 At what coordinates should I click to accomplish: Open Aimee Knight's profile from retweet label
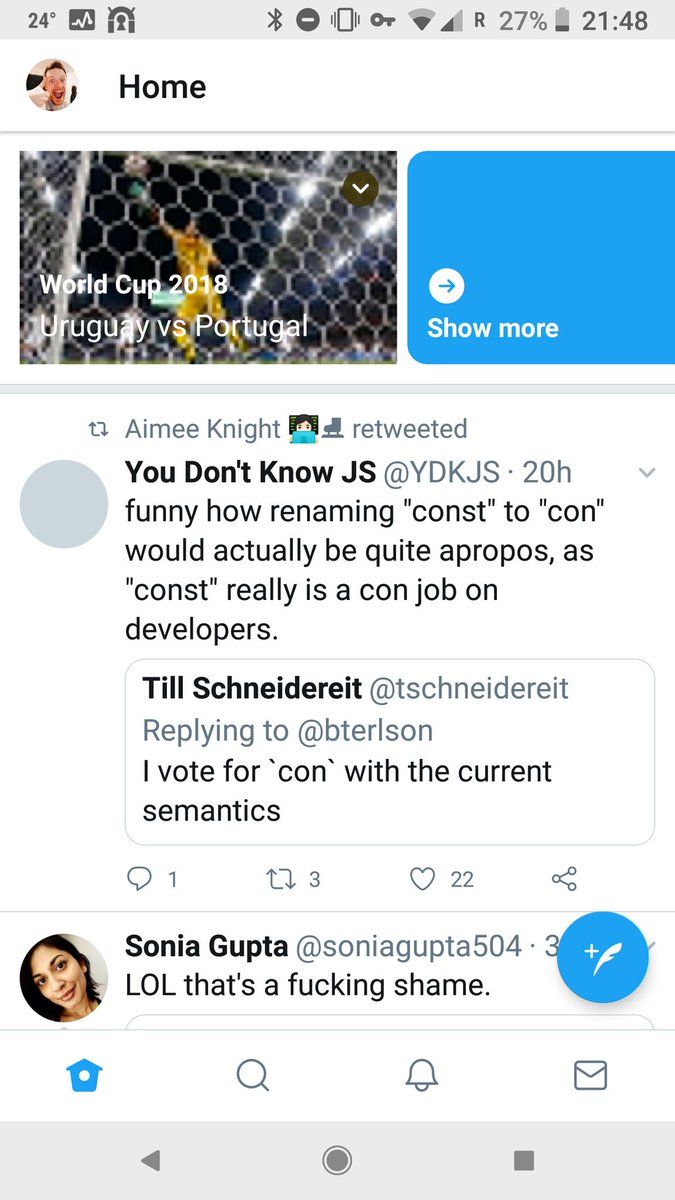pyautogui.click(x=202, y=429)
